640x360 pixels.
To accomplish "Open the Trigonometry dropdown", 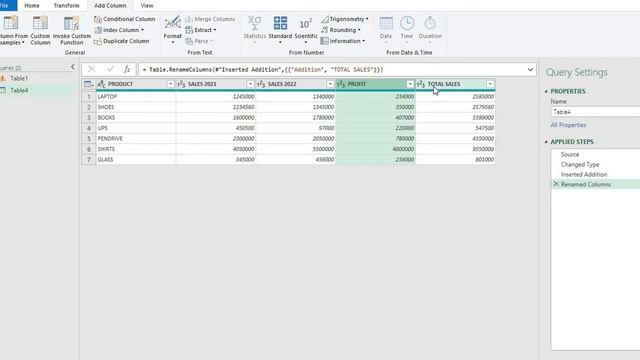I will coord(344,19).
